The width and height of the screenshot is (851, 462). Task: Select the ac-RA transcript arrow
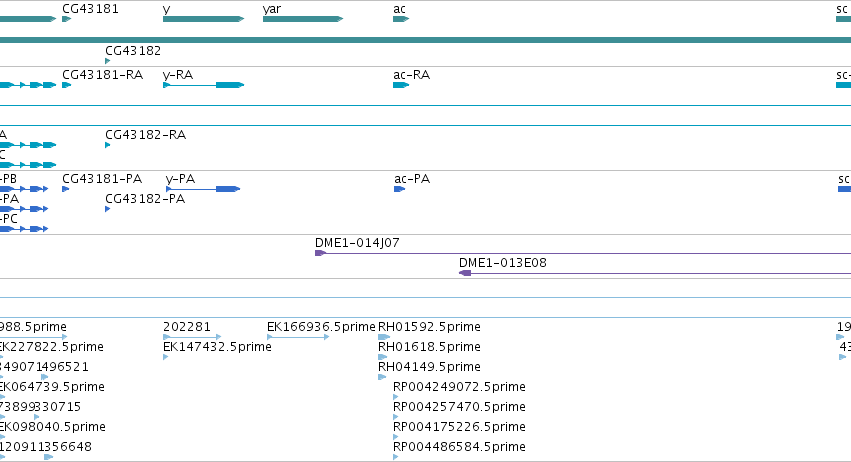point(401,85)
